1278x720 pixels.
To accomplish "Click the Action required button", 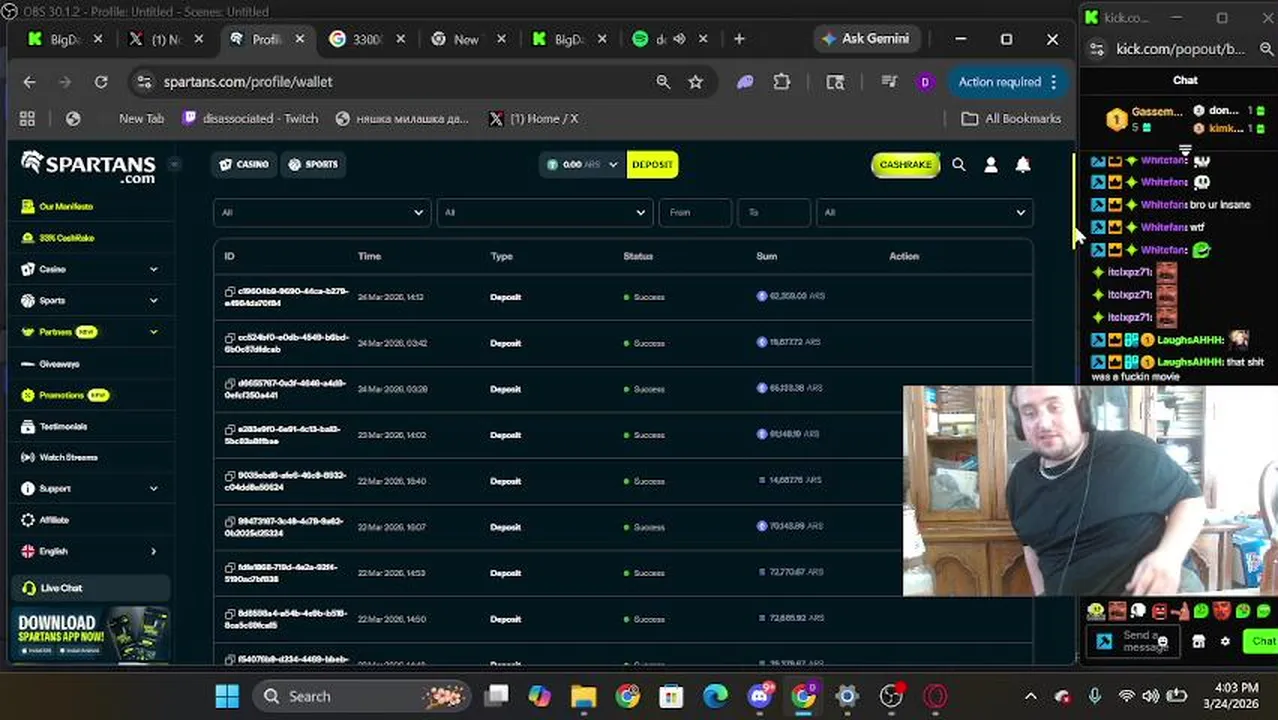I will [x=1008, y=82].
